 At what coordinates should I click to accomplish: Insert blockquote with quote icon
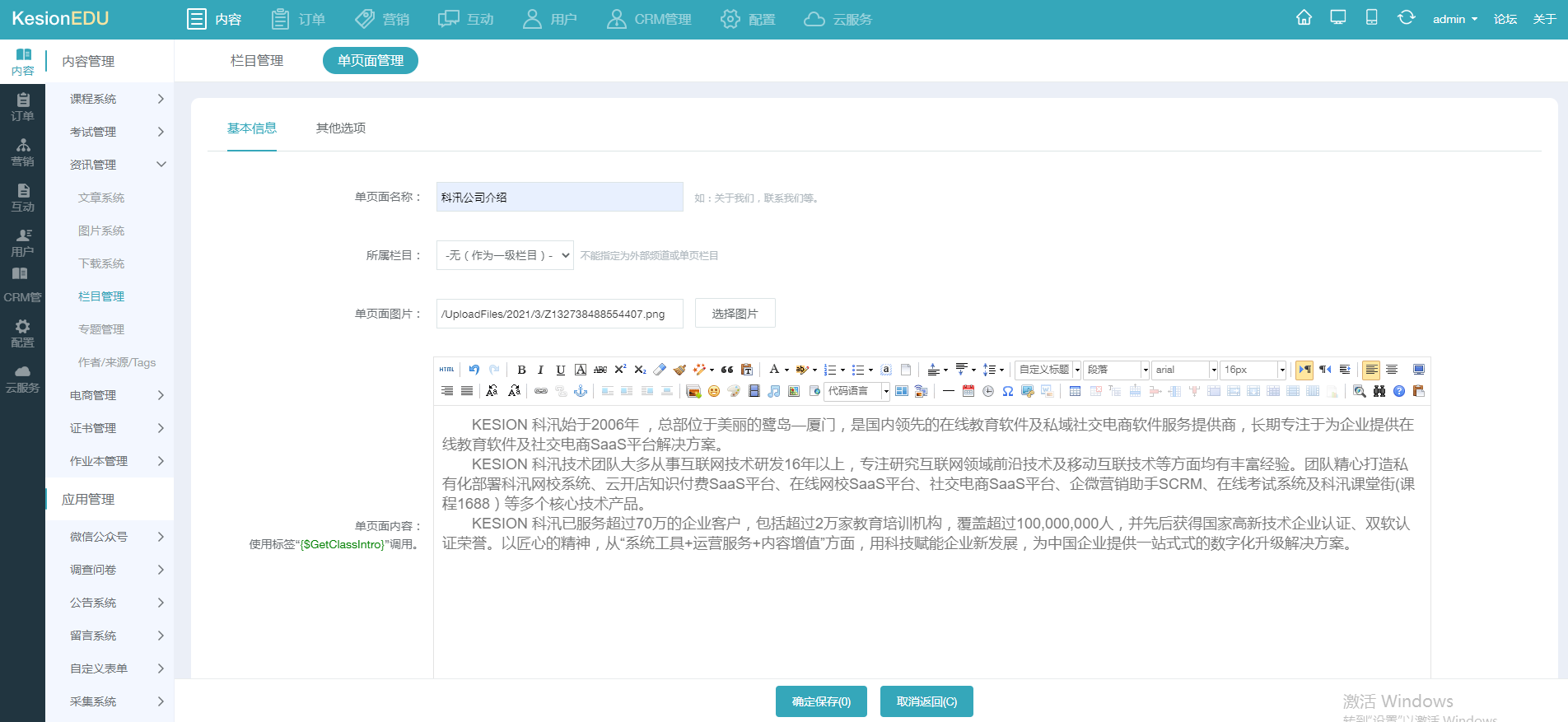727,370
